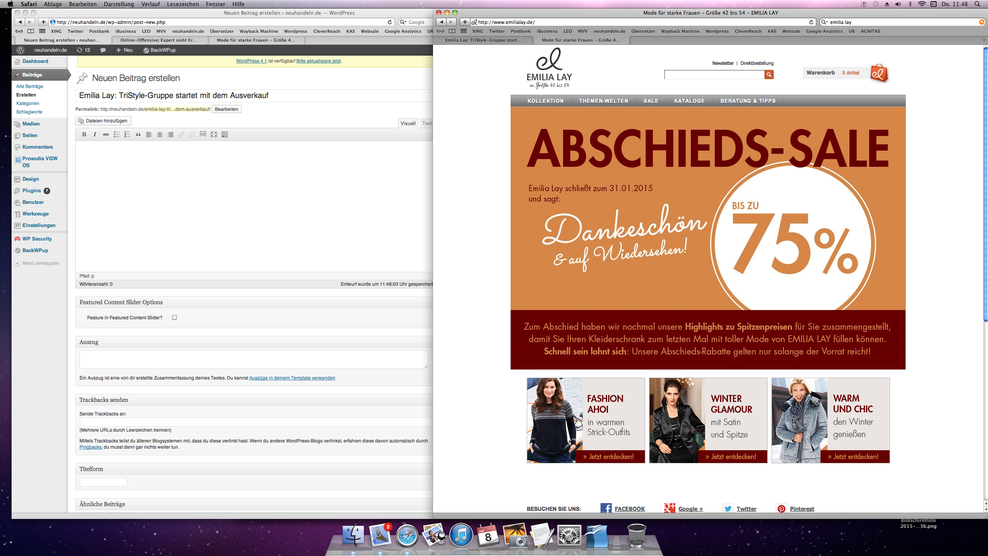Open comments bubble icon in admin bar
Screen dimensions: 988x556
(x=103, y=50)
